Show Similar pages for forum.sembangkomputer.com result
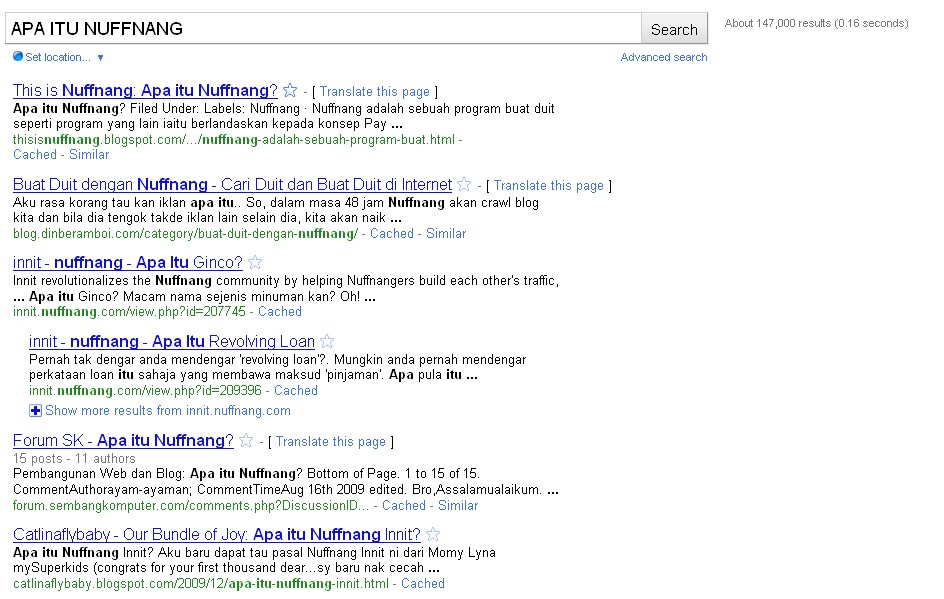Screen dimensions: 944x599 [458, 506]
